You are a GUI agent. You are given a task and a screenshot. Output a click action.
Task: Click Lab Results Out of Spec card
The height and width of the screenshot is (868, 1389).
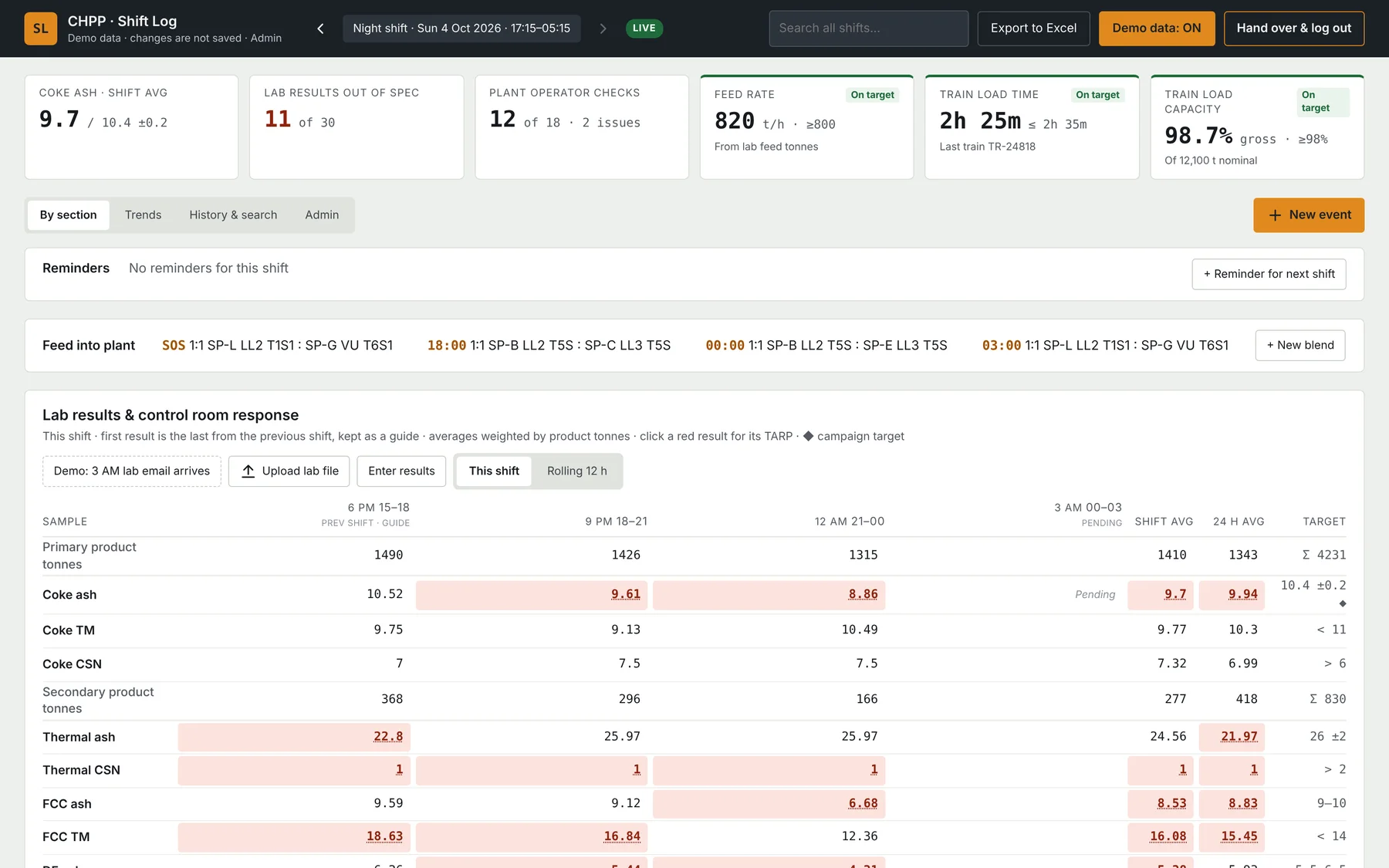point(357,127)
